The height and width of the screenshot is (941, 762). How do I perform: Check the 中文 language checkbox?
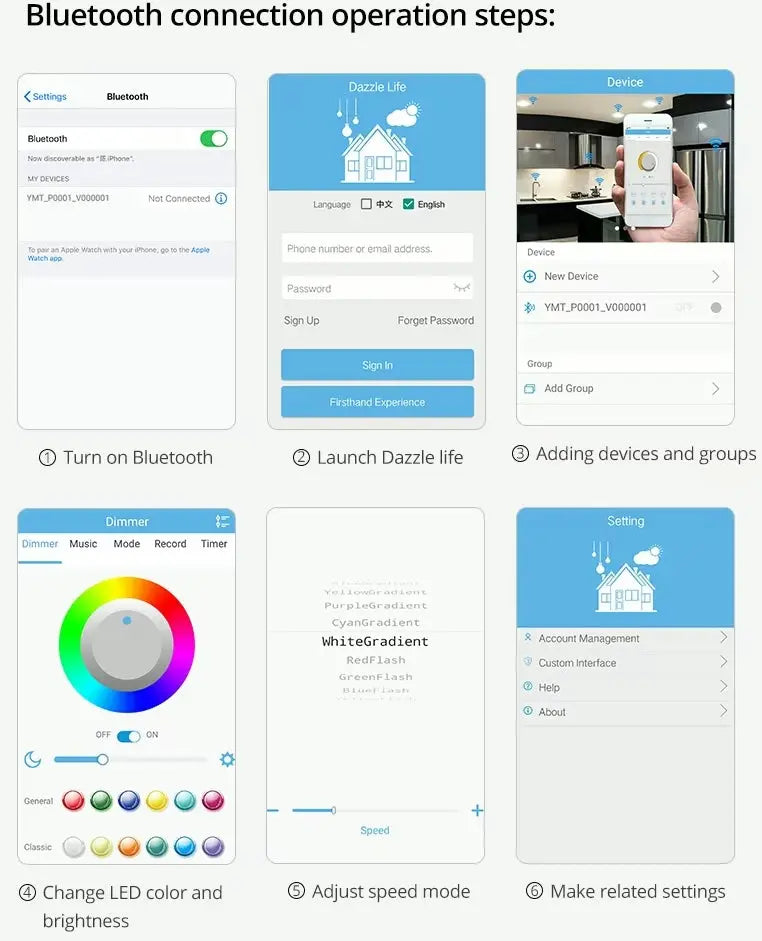tap(366, 204)
